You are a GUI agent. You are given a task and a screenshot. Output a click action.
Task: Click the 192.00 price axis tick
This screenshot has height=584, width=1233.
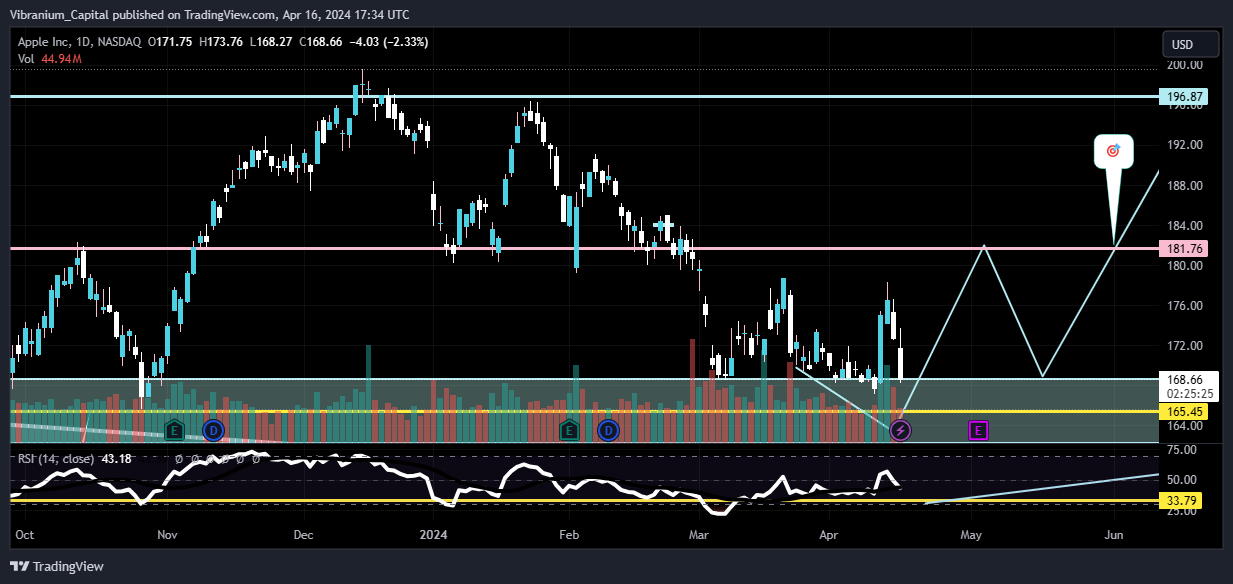(x=1185, y=145)
